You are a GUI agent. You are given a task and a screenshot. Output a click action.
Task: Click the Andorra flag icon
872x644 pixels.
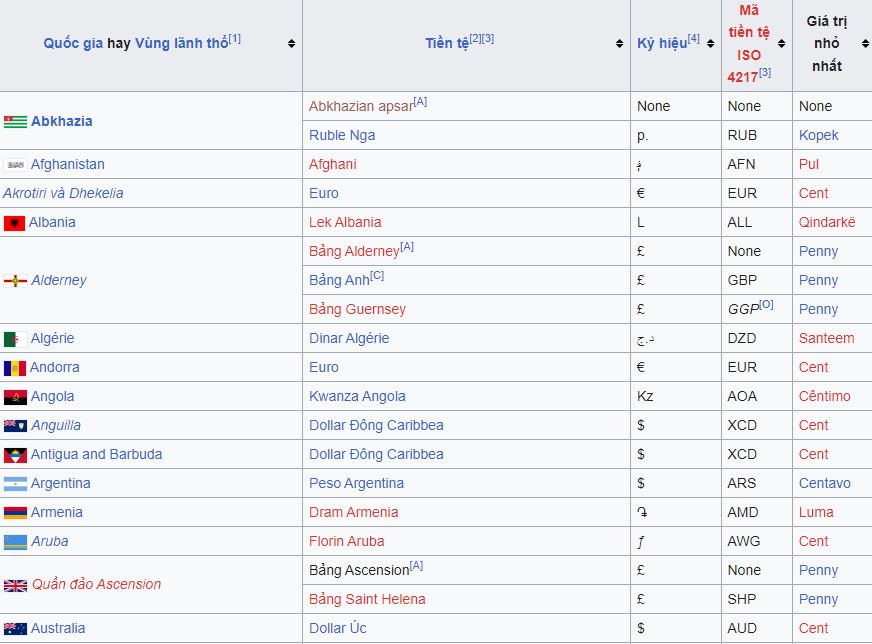(15, 368)
